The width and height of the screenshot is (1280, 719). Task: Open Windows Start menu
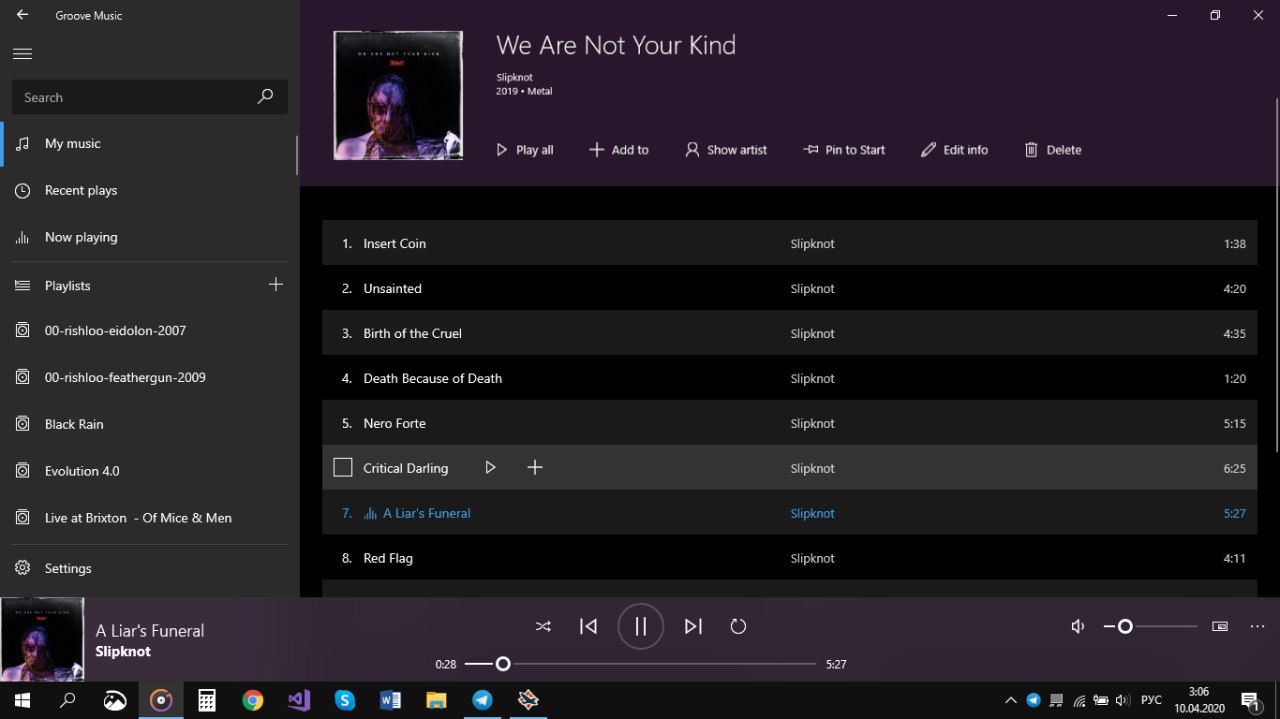(x=22, y=700)
